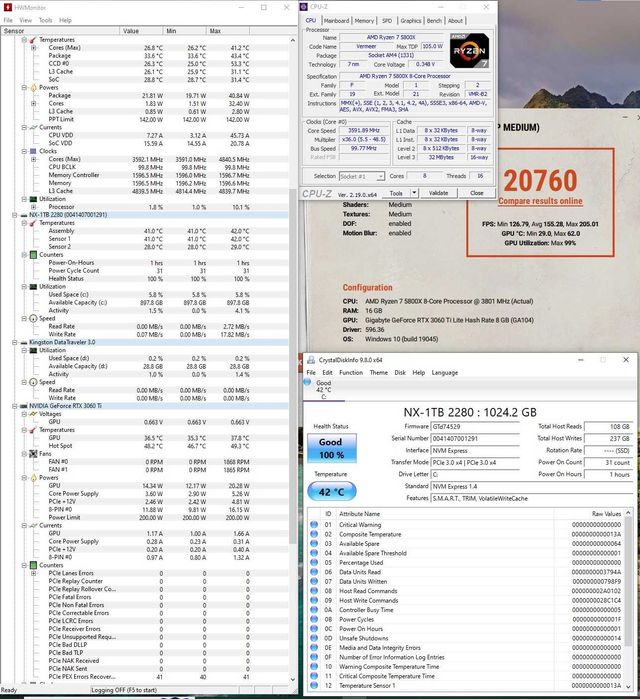Click the Critical Warning status orb

pyautogui.click(x=314, y=525)
